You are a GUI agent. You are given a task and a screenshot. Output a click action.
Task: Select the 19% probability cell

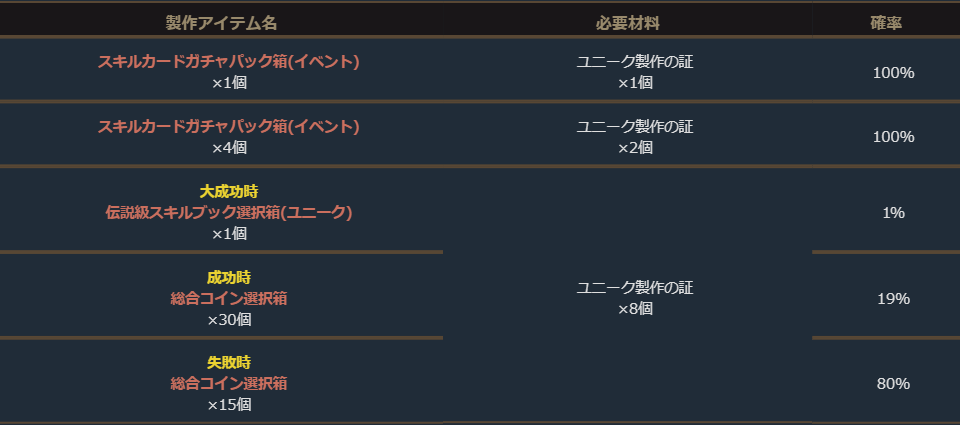(893, 298)
